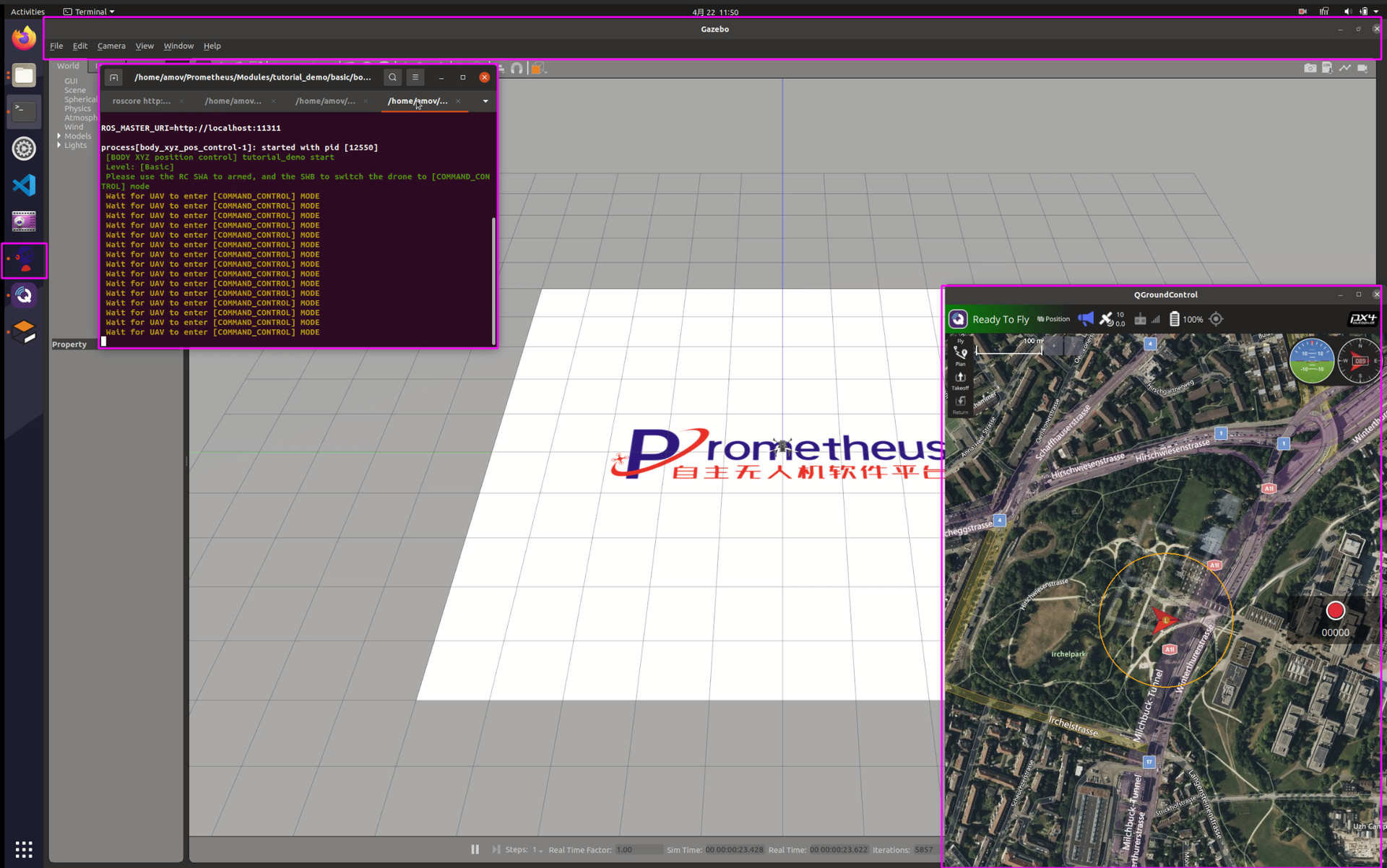Open Gazebo View menu
Viewport: 1387px width, 868px height.
click(144, 45)
